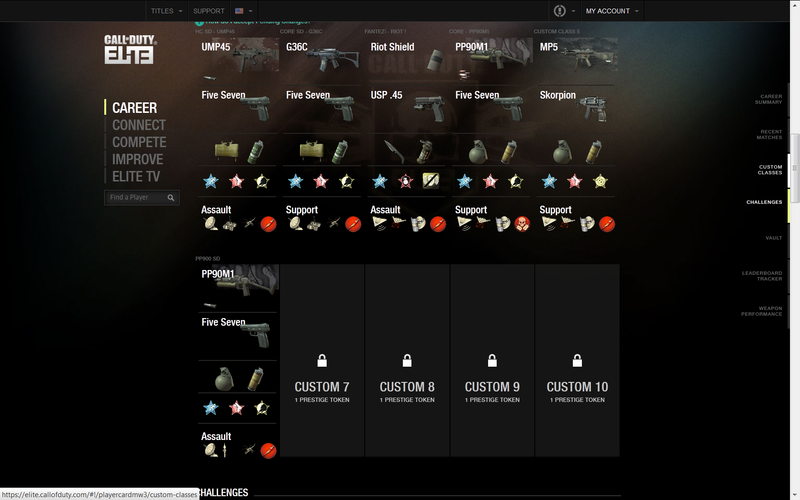Select the frag grenade in CORE - PP90M1 class
This screenshot has height=500, width=800.
pos(478,152)
